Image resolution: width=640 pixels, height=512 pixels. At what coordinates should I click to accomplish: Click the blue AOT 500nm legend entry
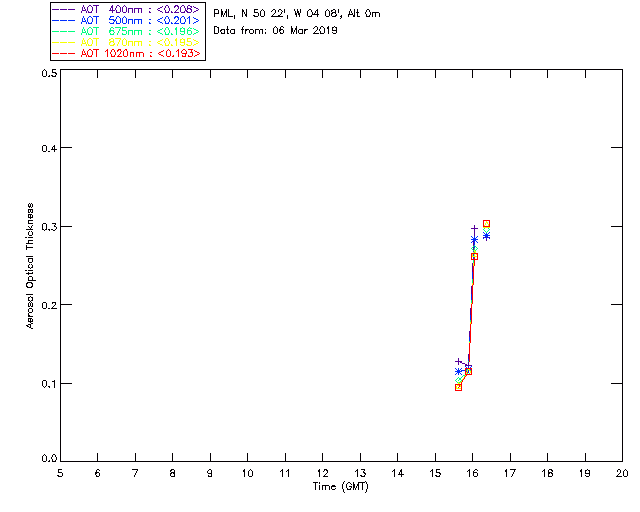[x=126, y=20]
